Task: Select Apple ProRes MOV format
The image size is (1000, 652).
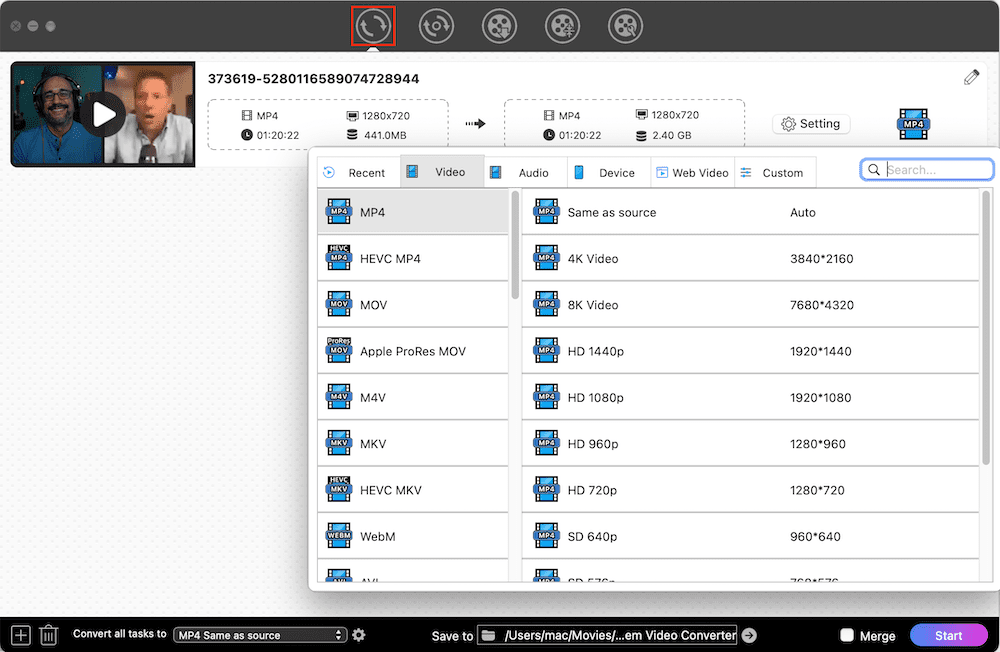Action: [x=413, y=351]
